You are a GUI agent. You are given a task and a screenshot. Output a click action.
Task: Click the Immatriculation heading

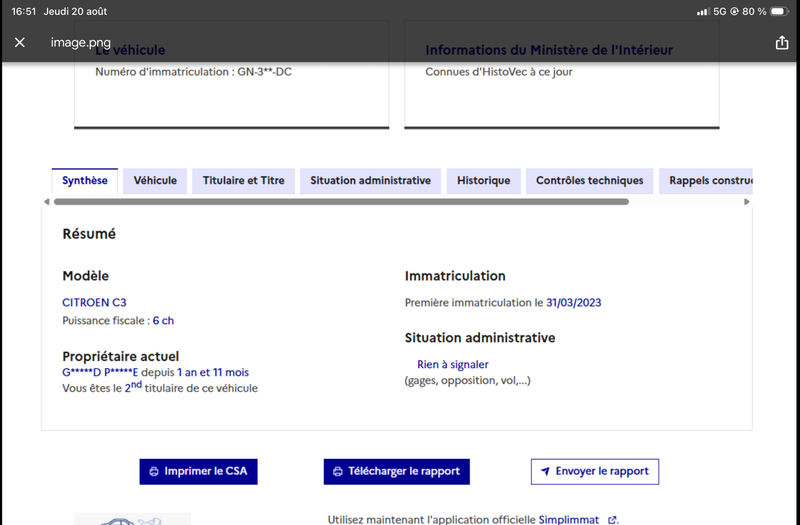click(x=455, y=276)
